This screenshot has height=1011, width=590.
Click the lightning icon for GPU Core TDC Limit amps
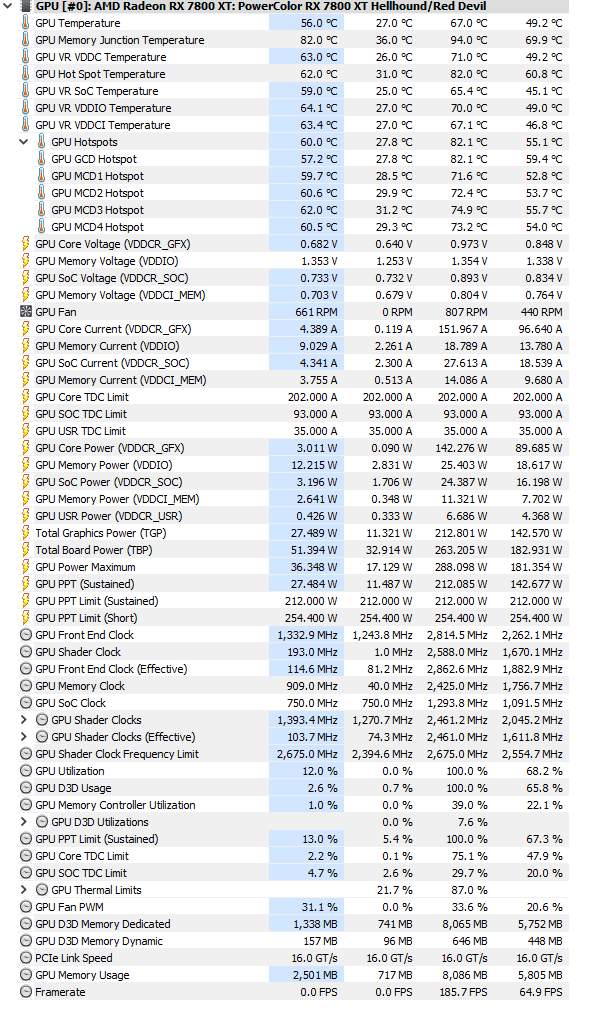pyautogui.click(x=26, y=397)
